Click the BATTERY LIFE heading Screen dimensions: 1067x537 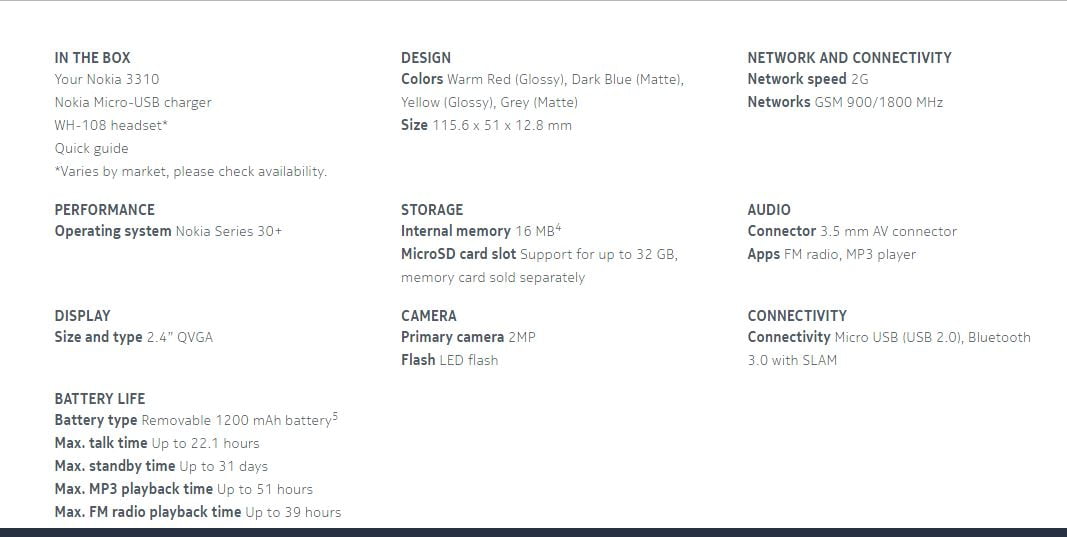point(99,399)
